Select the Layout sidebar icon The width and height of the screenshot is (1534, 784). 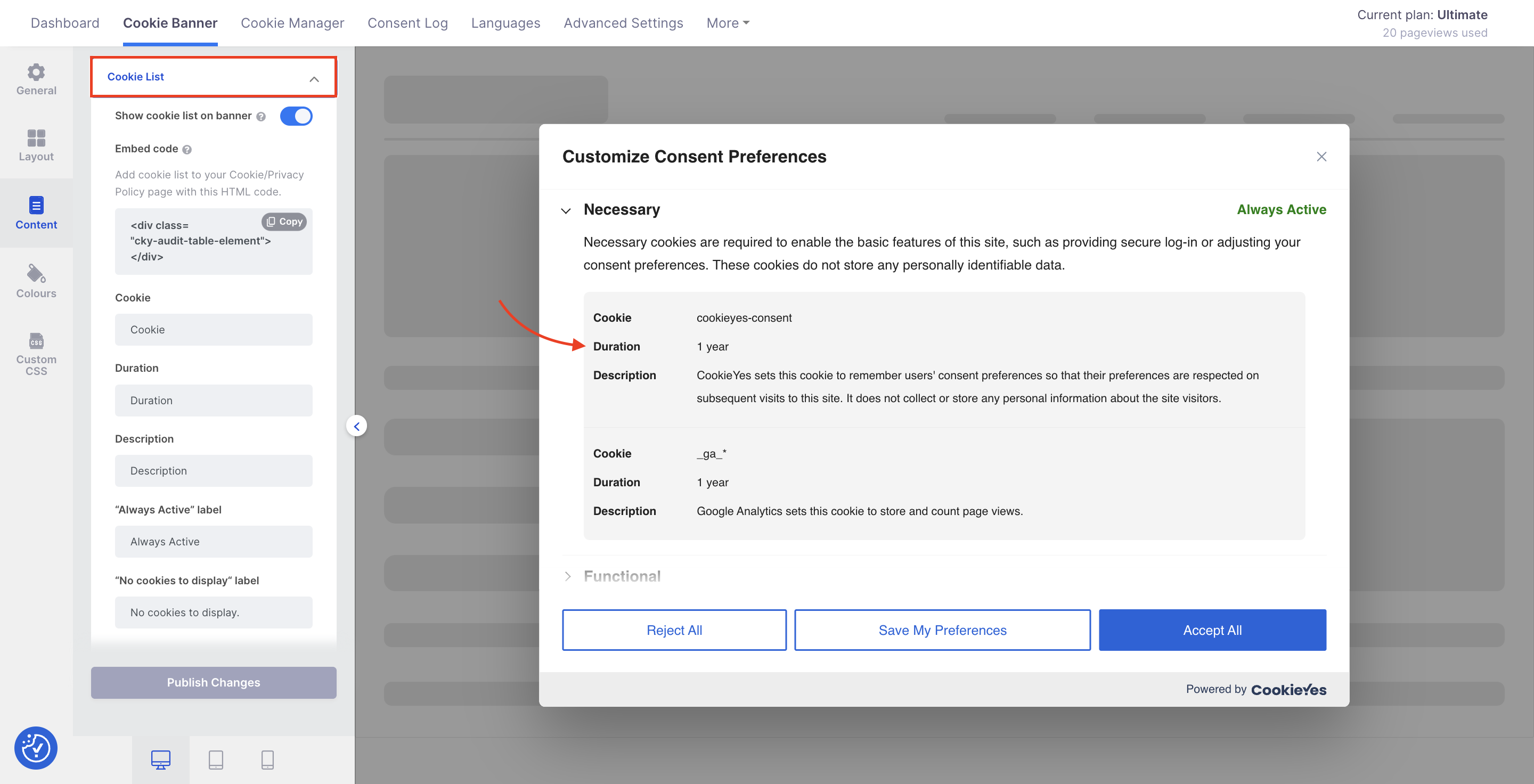click(36, 138)
